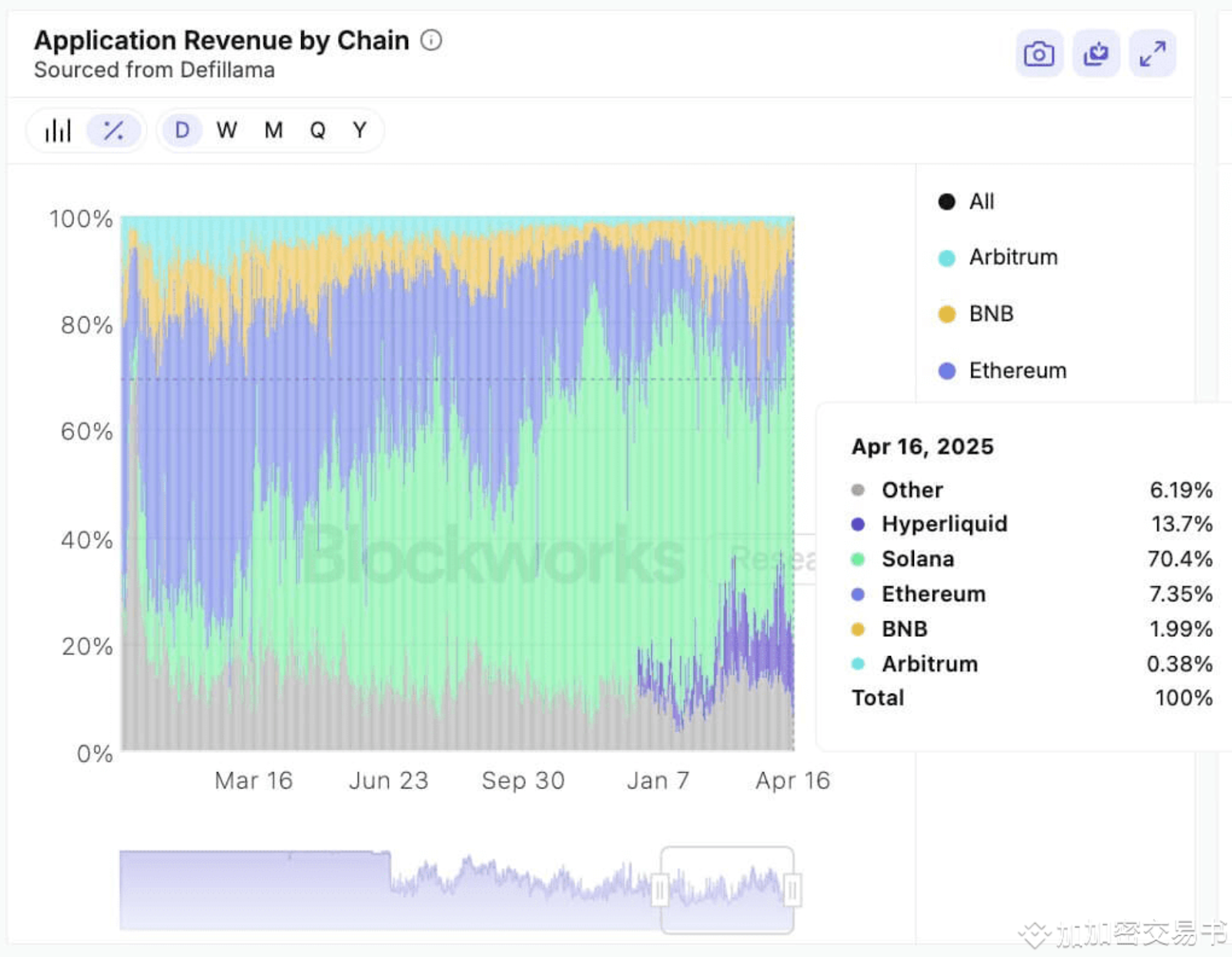Click the Other 6.19% tooltip row
This screenshot has height=957, width=1232.
1032,490
